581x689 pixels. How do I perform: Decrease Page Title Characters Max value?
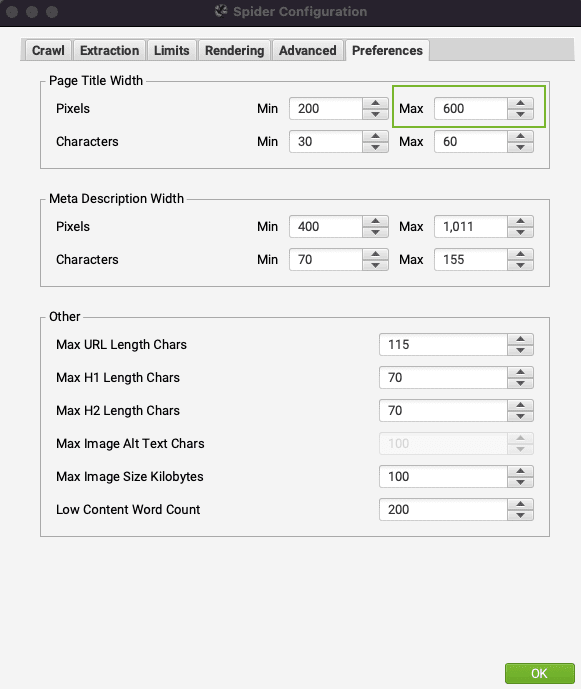tap(520, 147)
